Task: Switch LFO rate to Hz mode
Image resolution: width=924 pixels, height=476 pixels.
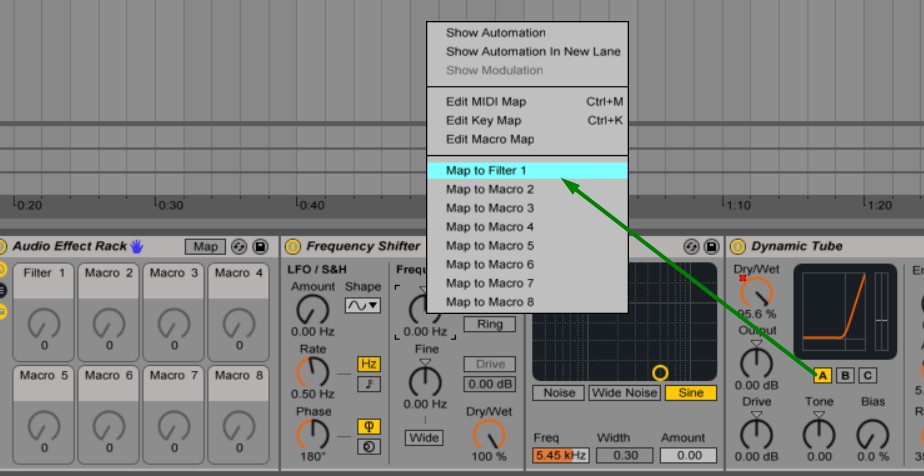Action: pos(369,365)
